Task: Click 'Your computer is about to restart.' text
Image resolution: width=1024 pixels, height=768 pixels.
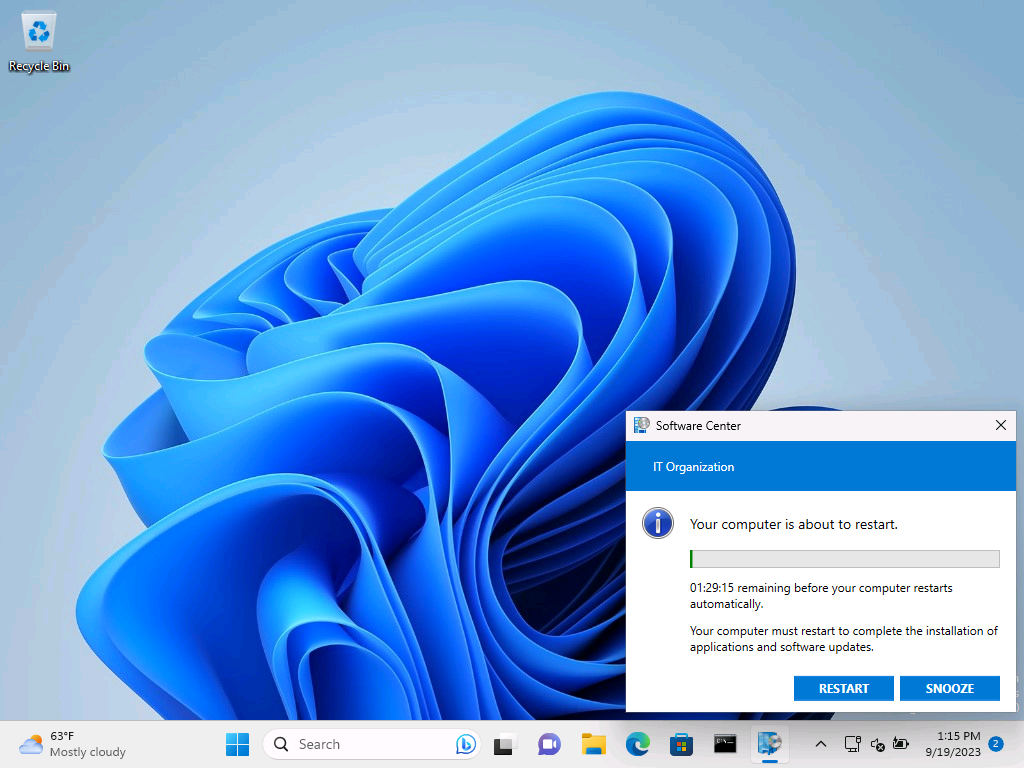Action: pyautogui.click(x=793, y=524)
